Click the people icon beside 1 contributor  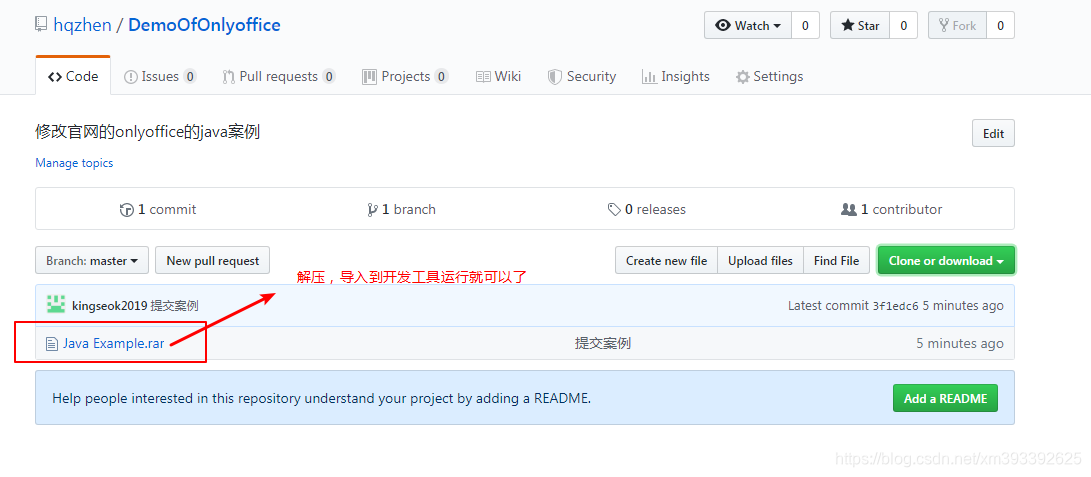[x=848, y=209]
